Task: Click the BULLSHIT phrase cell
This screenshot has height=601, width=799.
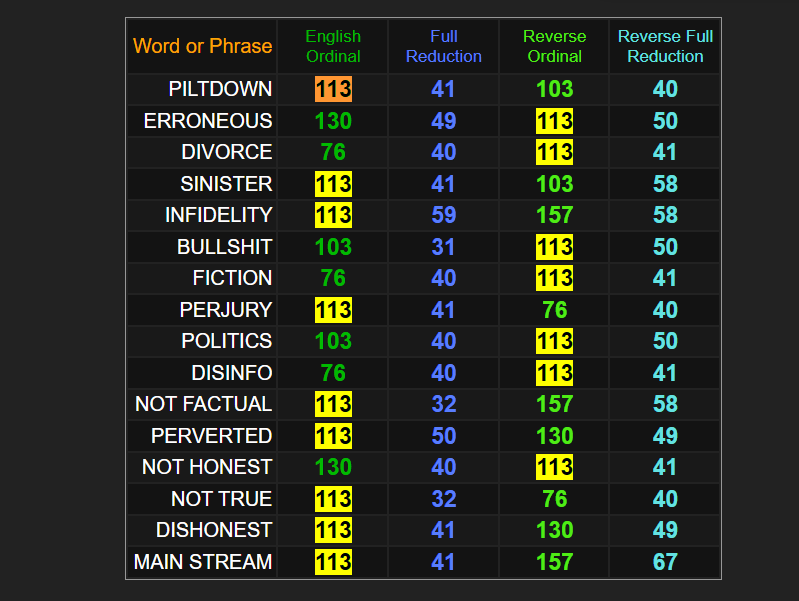Action: pos(224,247)
